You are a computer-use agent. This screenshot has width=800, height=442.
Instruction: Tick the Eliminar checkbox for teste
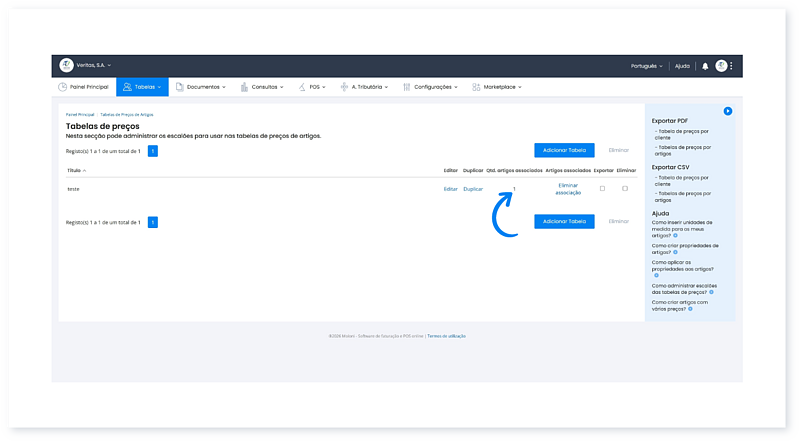coord(625,189)
